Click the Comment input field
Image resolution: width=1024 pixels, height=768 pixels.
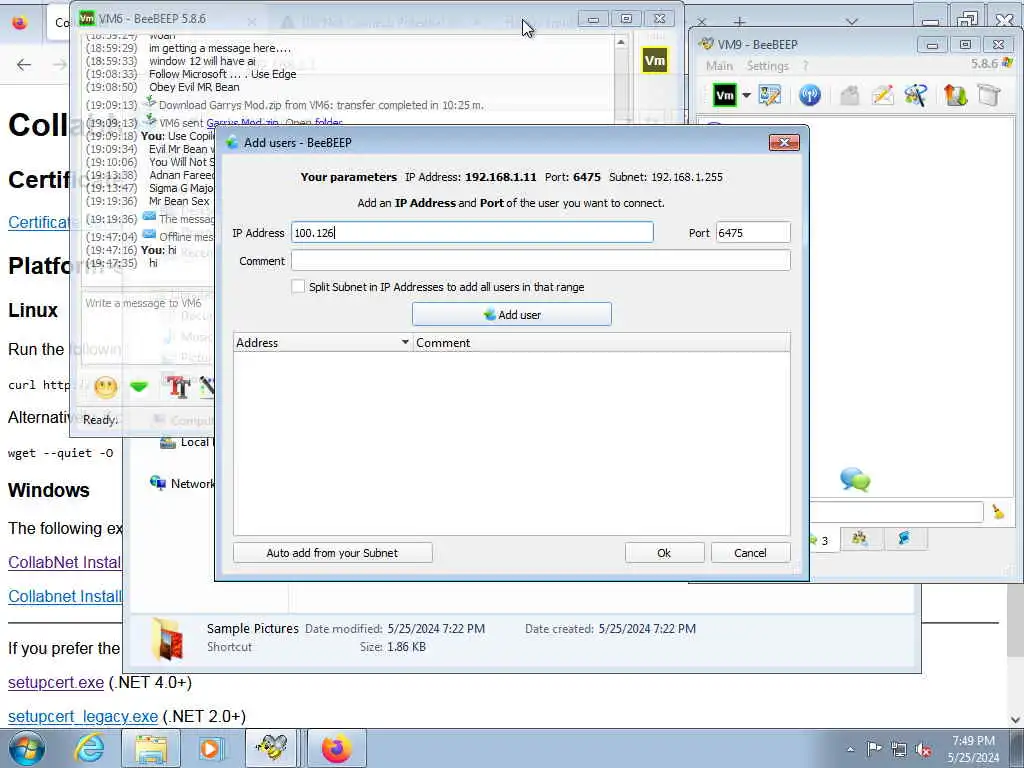(x=540, y=261)
